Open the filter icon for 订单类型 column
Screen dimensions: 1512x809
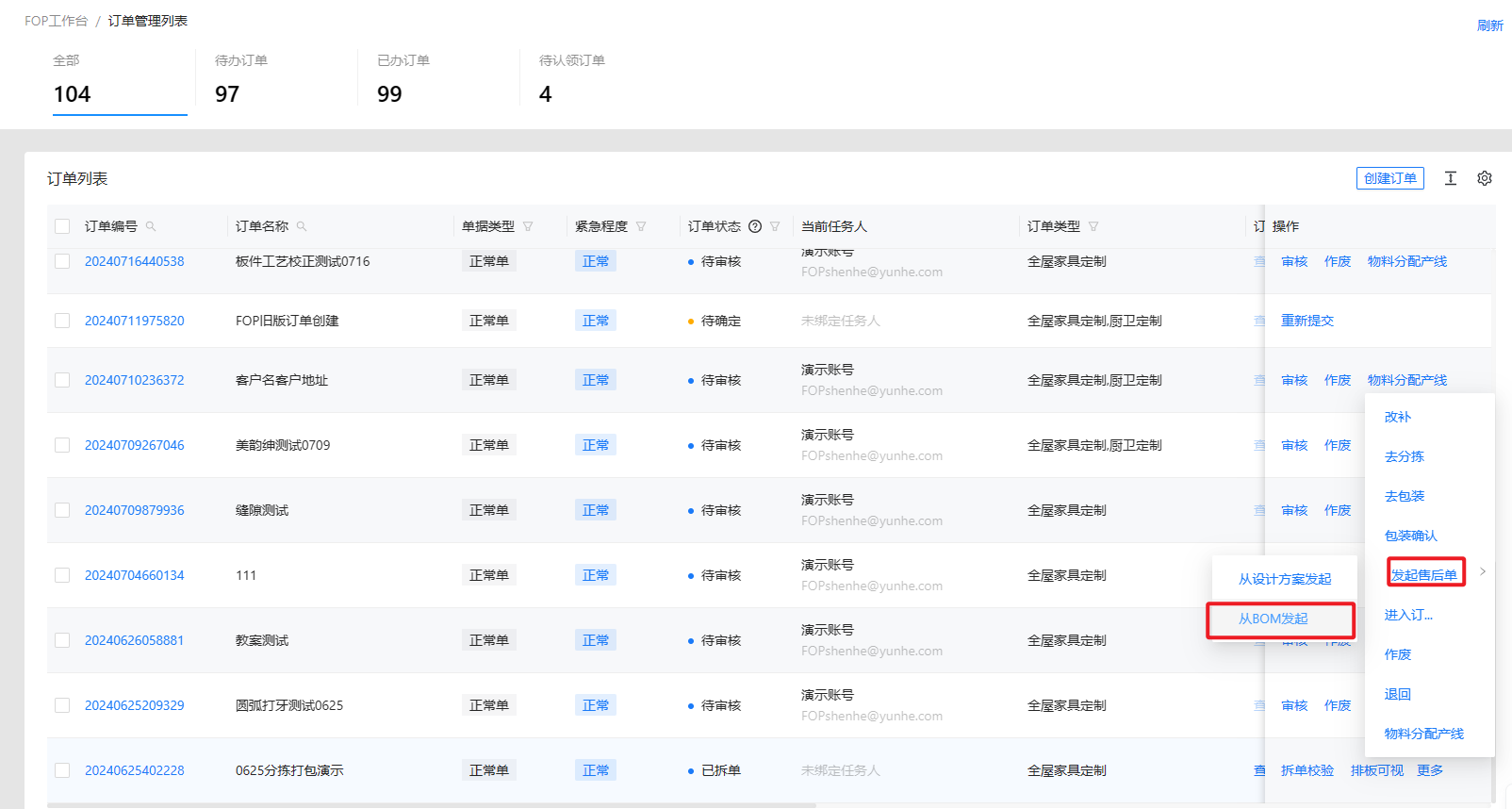pos(1093,226)
